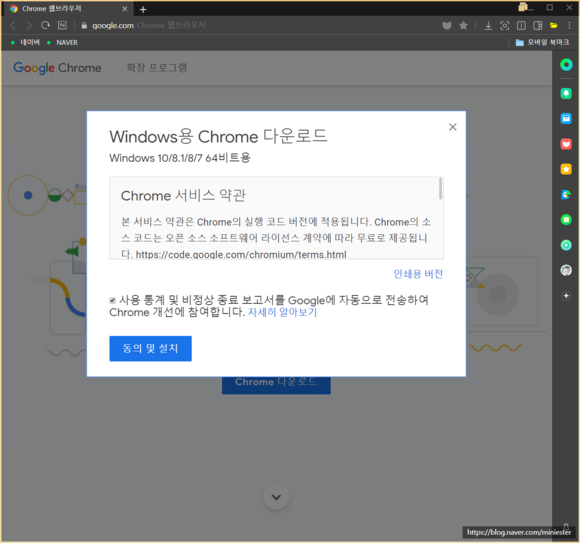Open a new tab with plus button
The width and height of the screenshot is (580, 543).
coord(143,10)
